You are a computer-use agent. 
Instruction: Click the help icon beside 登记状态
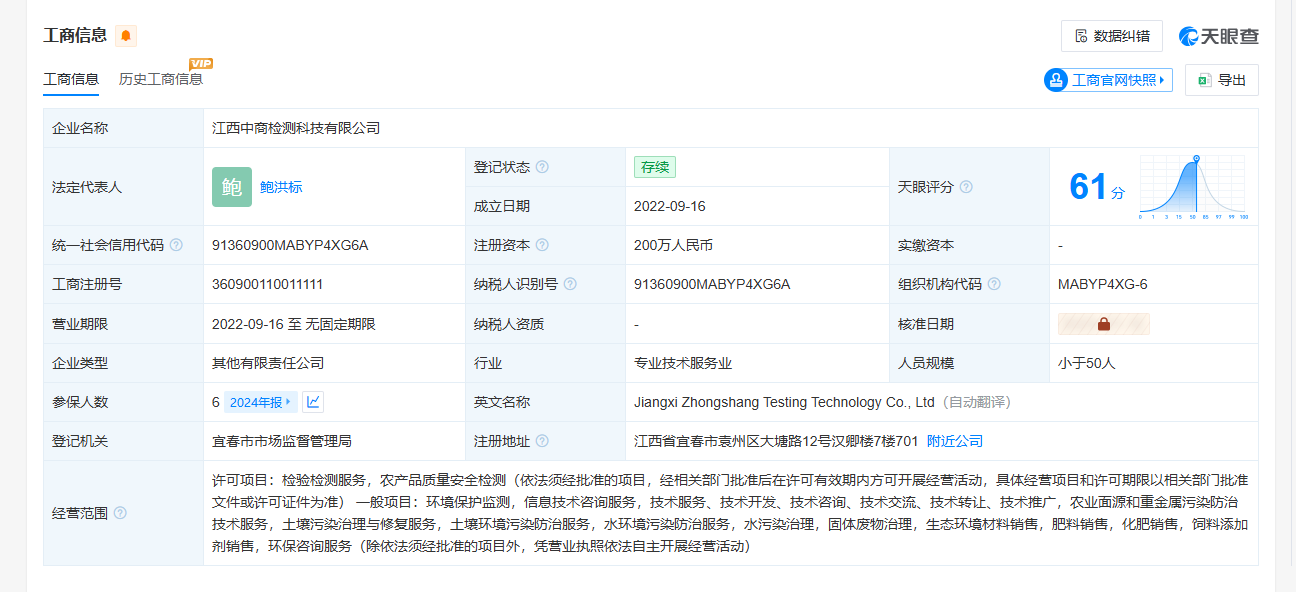(542, 167)
